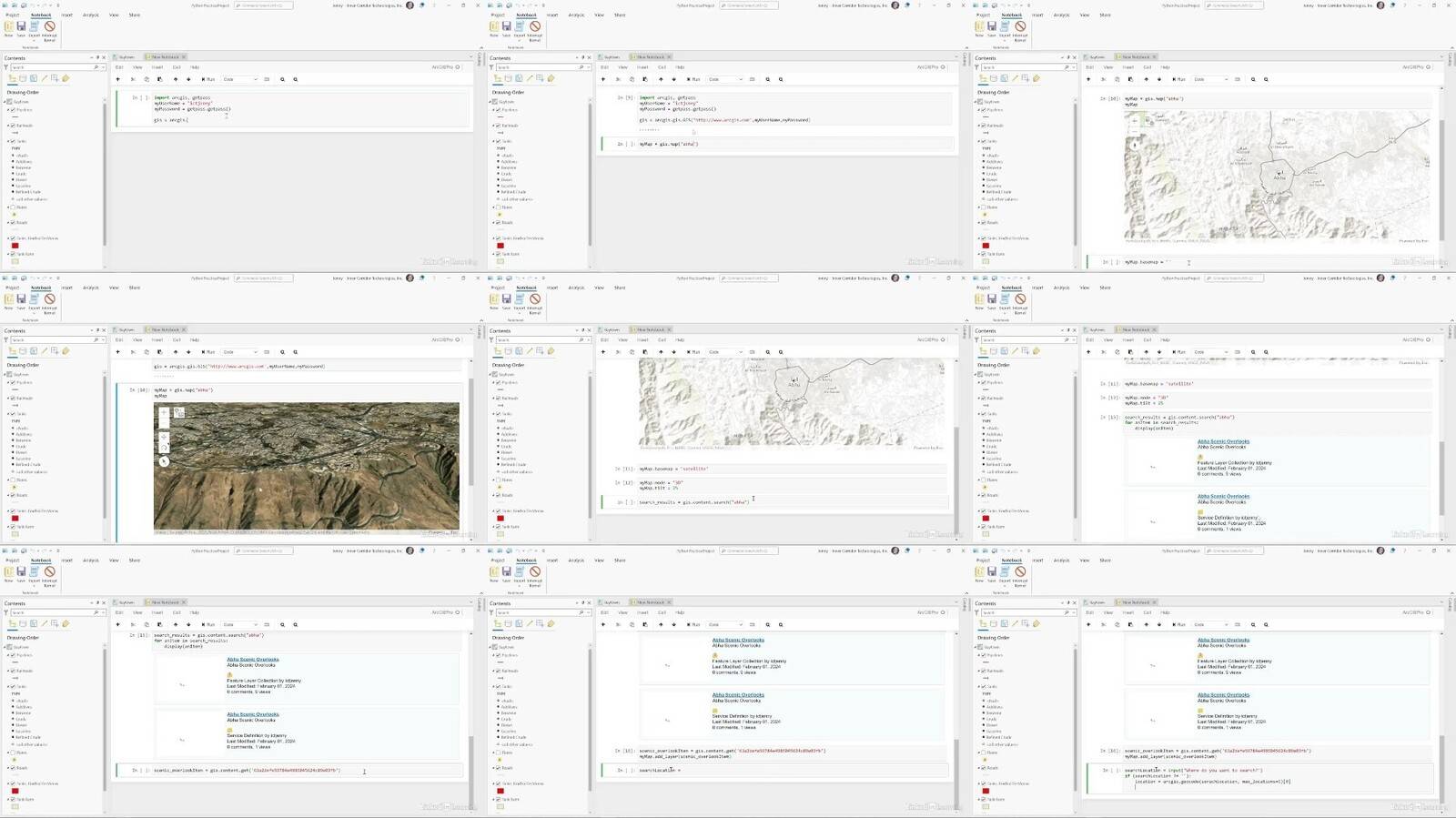Toggle topmost map checkbox in middle-left Contents pane
This screenshot has width=1456, height=818.
tap(10, 374)
